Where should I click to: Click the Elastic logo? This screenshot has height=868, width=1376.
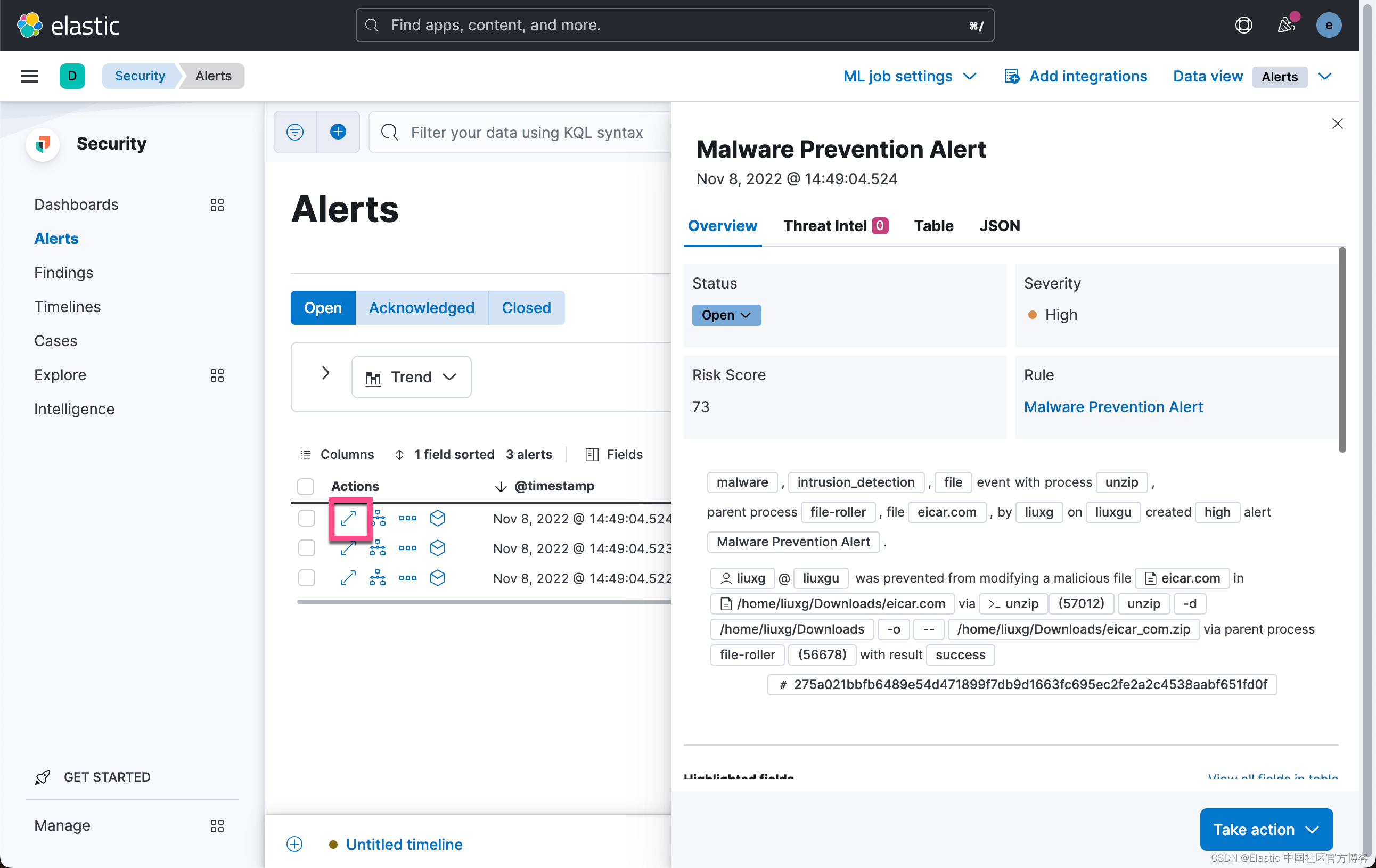click(68, 25)
